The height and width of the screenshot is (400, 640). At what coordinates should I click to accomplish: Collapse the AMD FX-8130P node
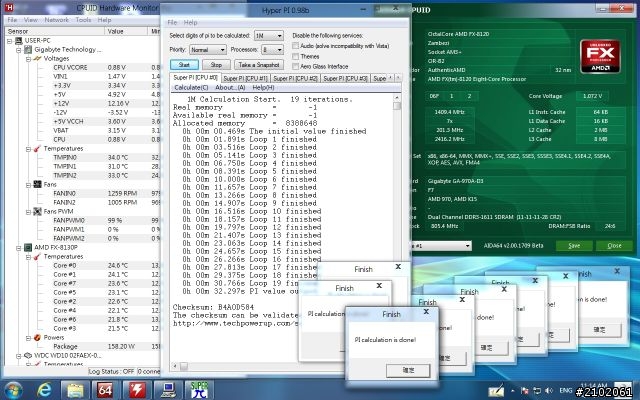tap(19, 248)
